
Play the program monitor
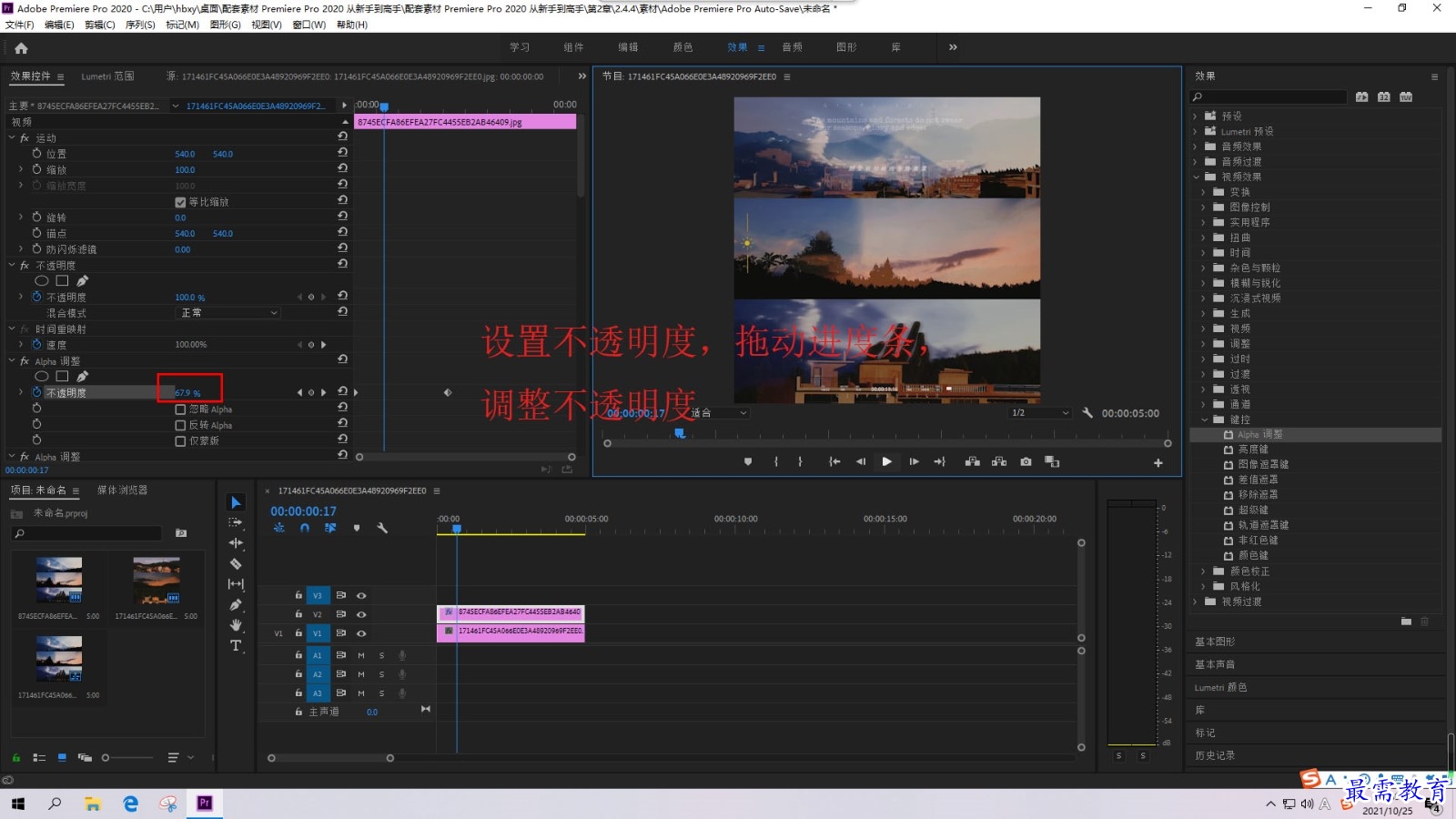(x=886, y=461)
